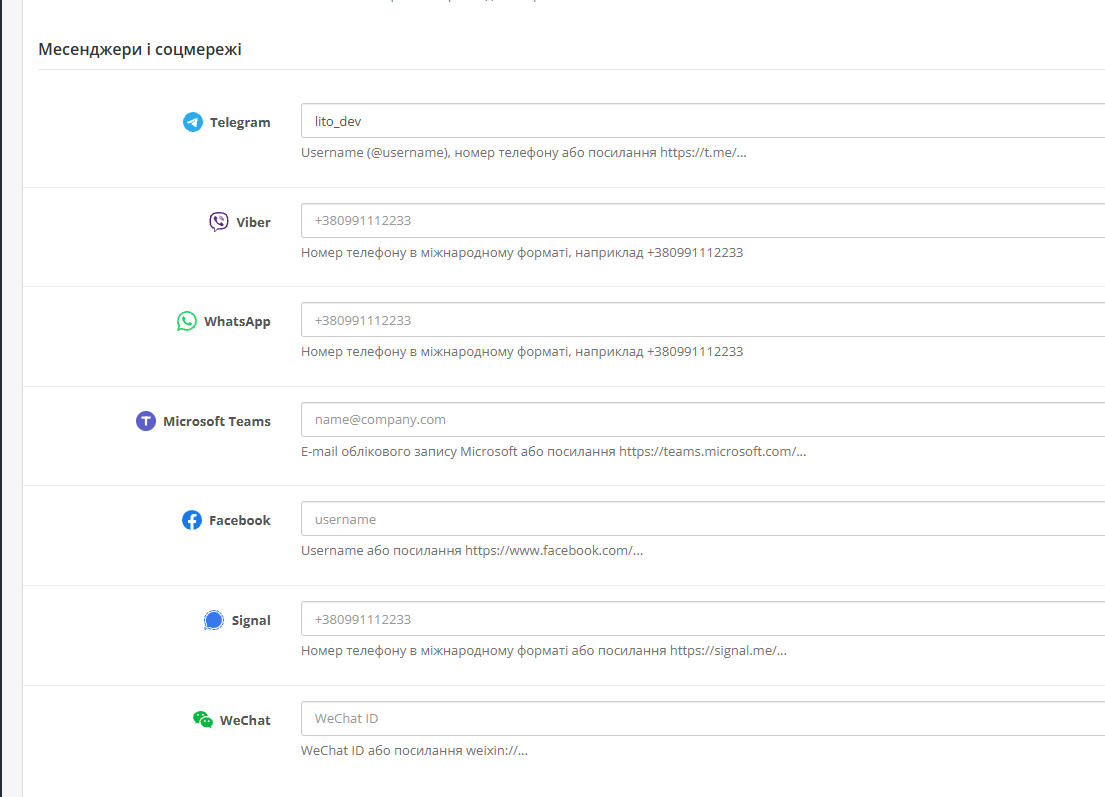This screenshot has width=1105, height=797.
Task: Focus the Telegram field containing lito_dev
Action: [x=703, y=121]
